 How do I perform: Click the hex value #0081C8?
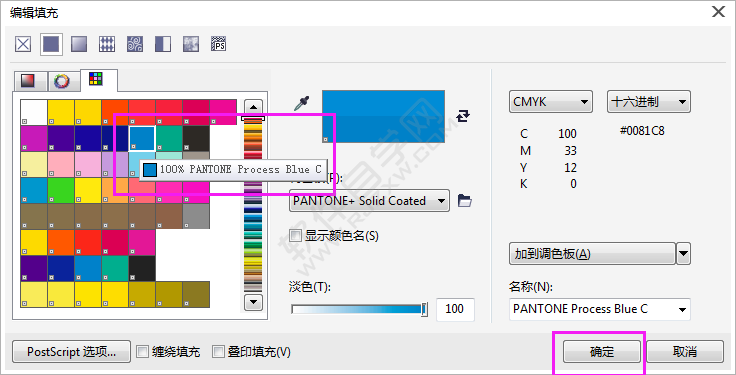pyautogui.click(x=642, y=130)
